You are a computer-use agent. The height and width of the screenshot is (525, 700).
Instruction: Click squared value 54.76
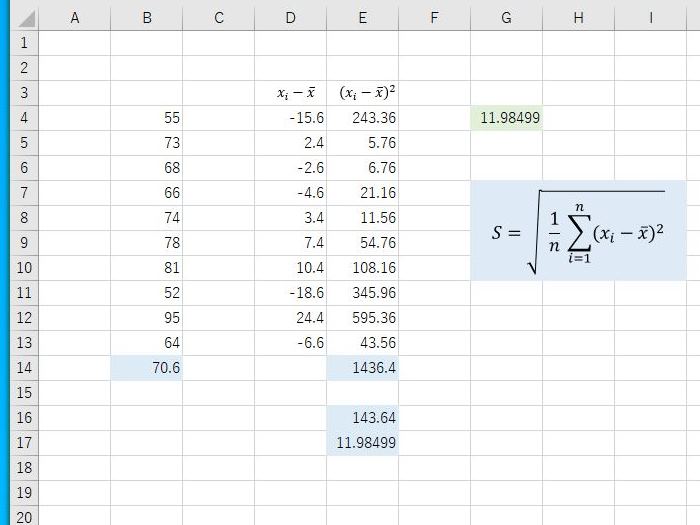[362, 243]
